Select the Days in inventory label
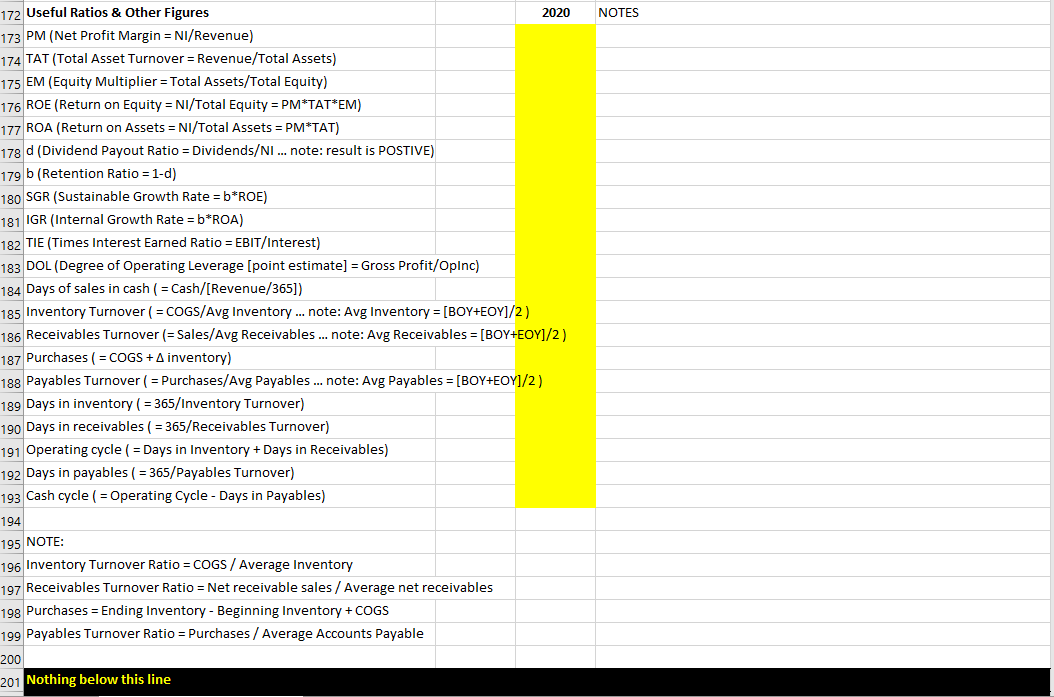The width and height of the screenshot is (1054, 697). coord(165,403)
